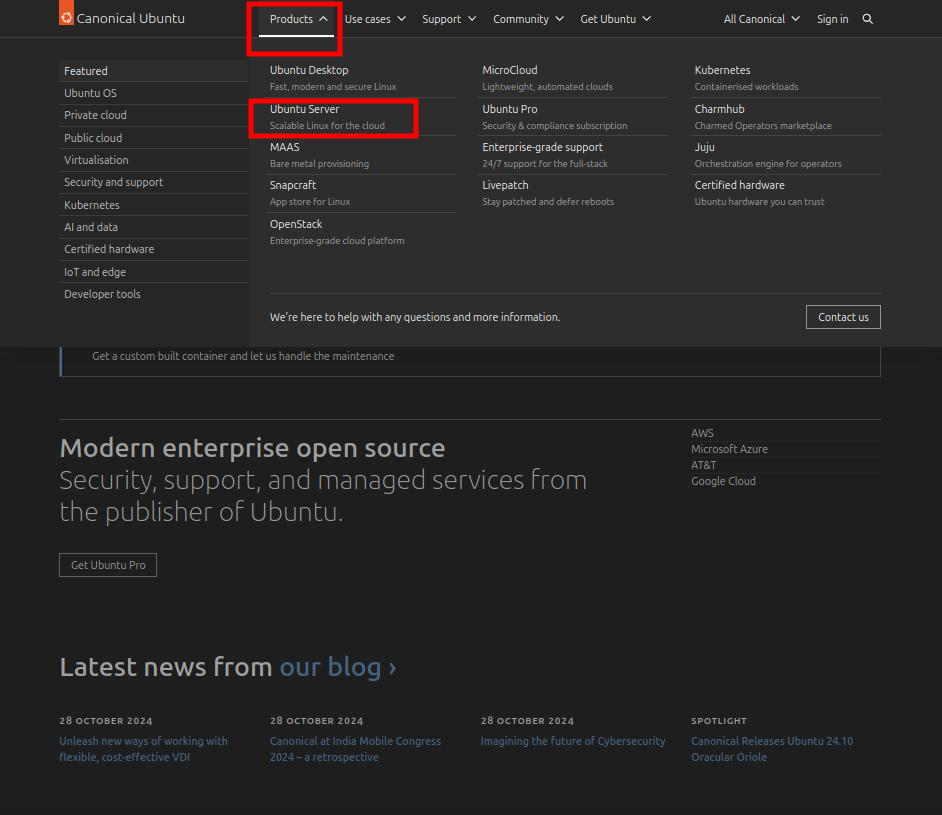Screen dimensions: 942x815
Task: Select the AI and data side tab
Action: click(x=153, y=227)
